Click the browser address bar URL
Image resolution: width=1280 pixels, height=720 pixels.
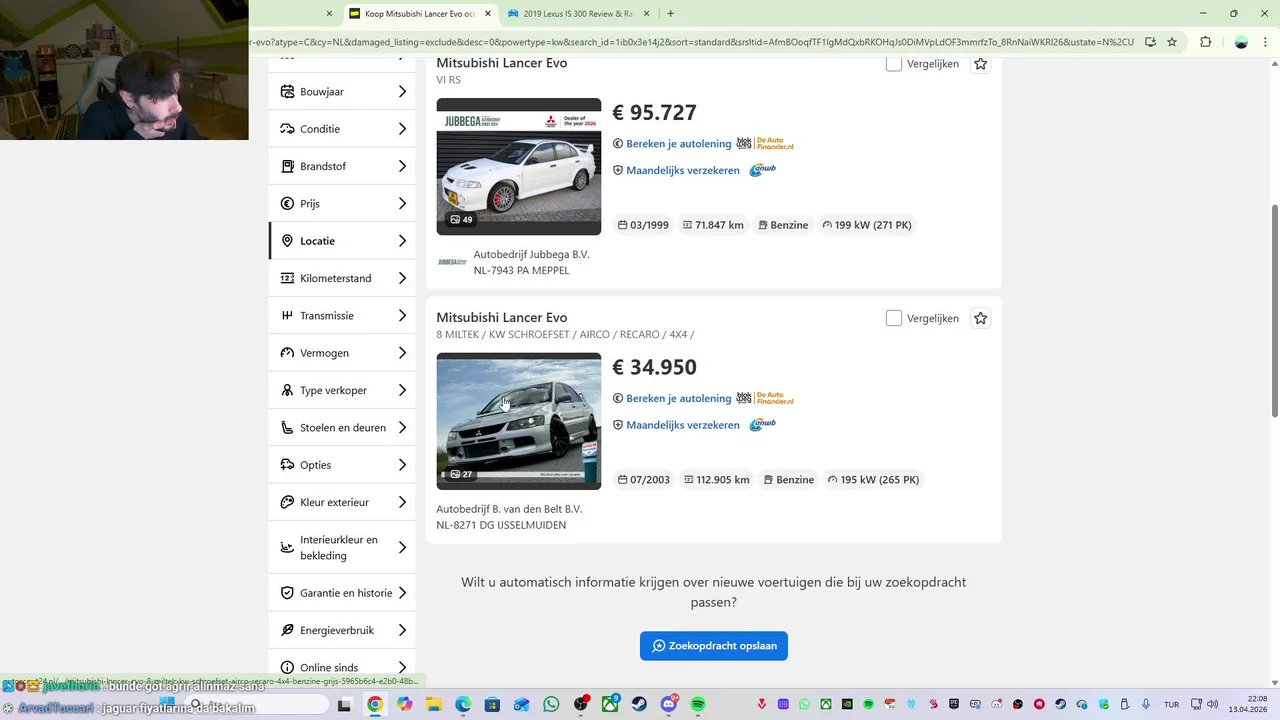690,42
